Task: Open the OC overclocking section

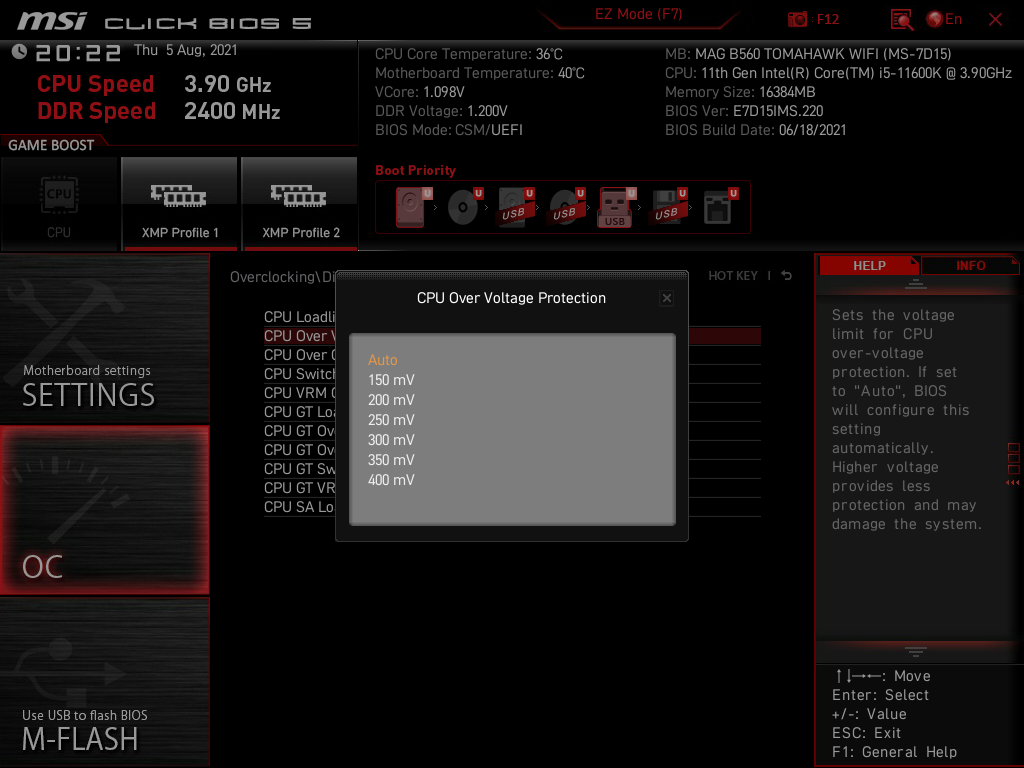Action: pyautogui.click(x=104, y=510)
